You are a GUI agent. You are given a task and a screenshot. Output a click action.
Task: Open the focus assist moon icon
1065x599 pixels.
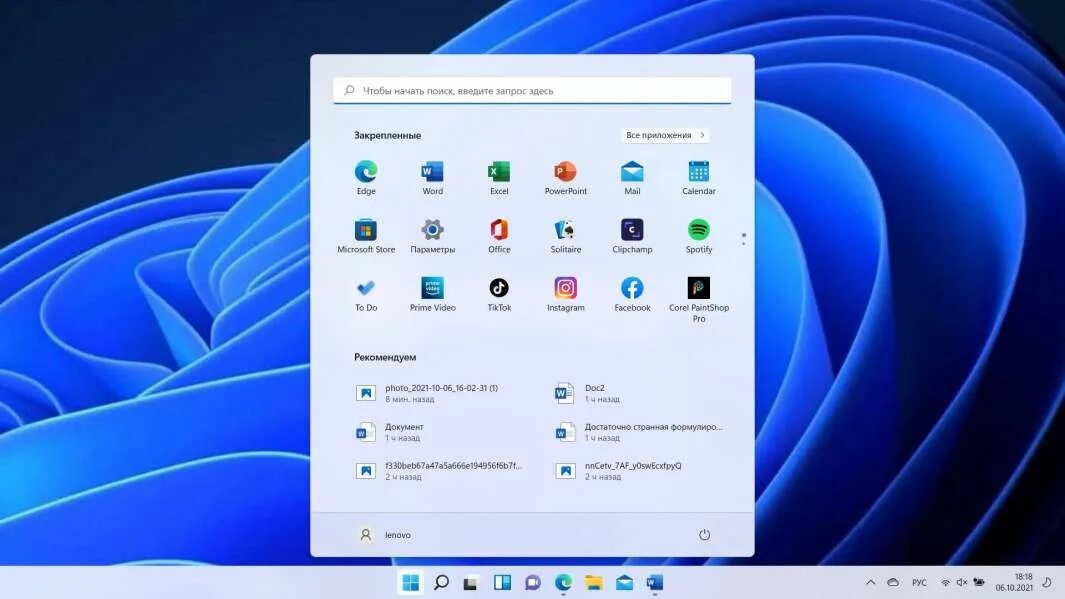pos(1048,583)
